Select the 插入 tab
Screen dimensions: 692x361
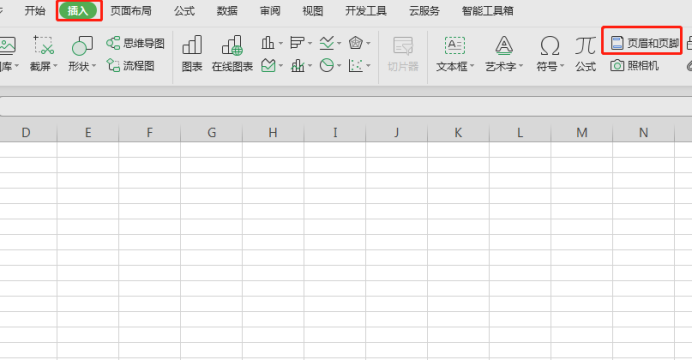78,11
